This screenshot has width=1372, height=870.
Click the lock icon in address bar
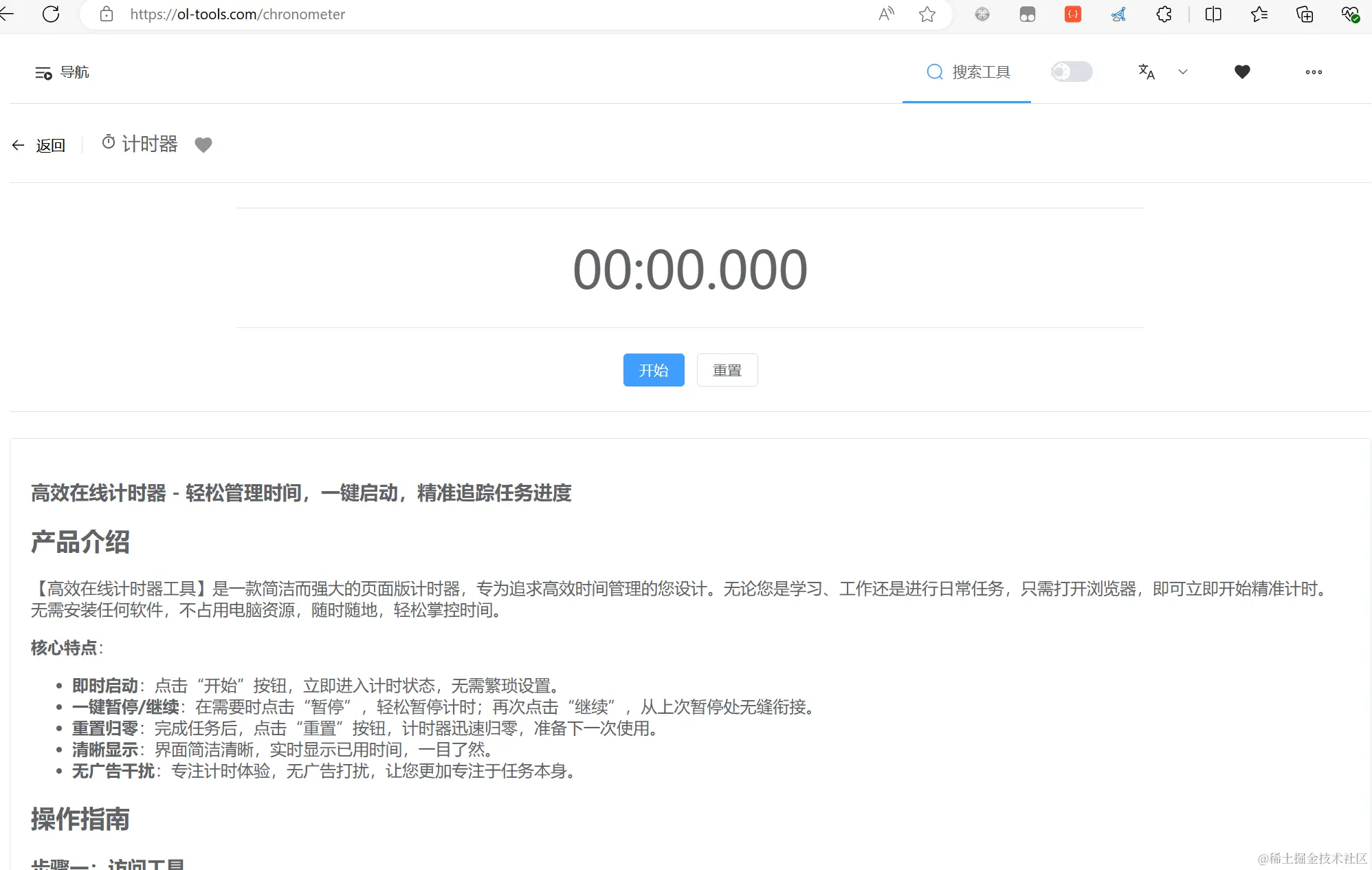pyautogui.click(x=107, y=14)
